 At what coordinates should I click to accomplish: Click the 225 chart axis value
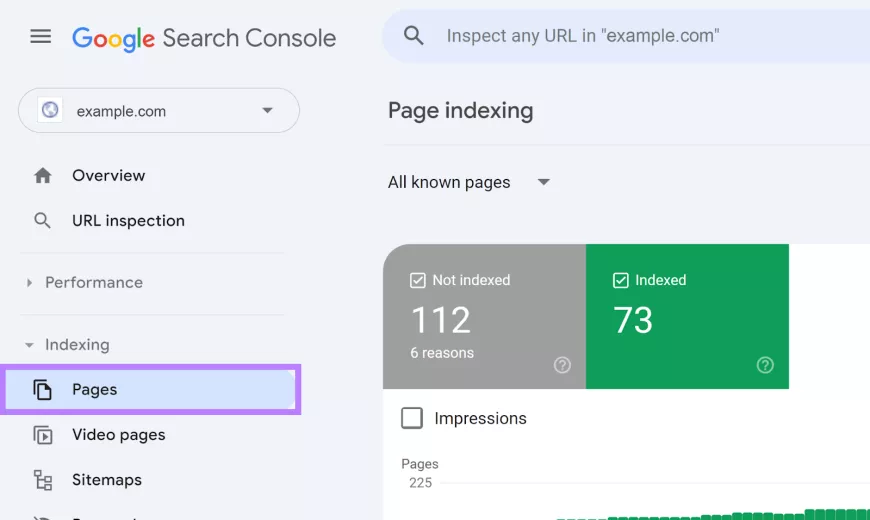point(421,483)
